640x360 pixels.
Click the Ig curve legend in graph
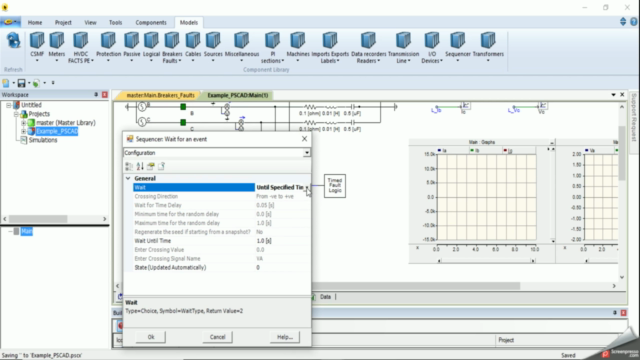click(x=508, y=151)
